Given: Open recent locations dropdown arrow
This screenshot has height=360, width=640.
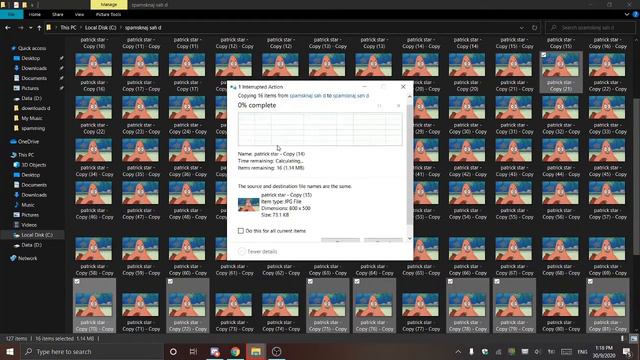Looking at the screenshot, I should point(31,28).
